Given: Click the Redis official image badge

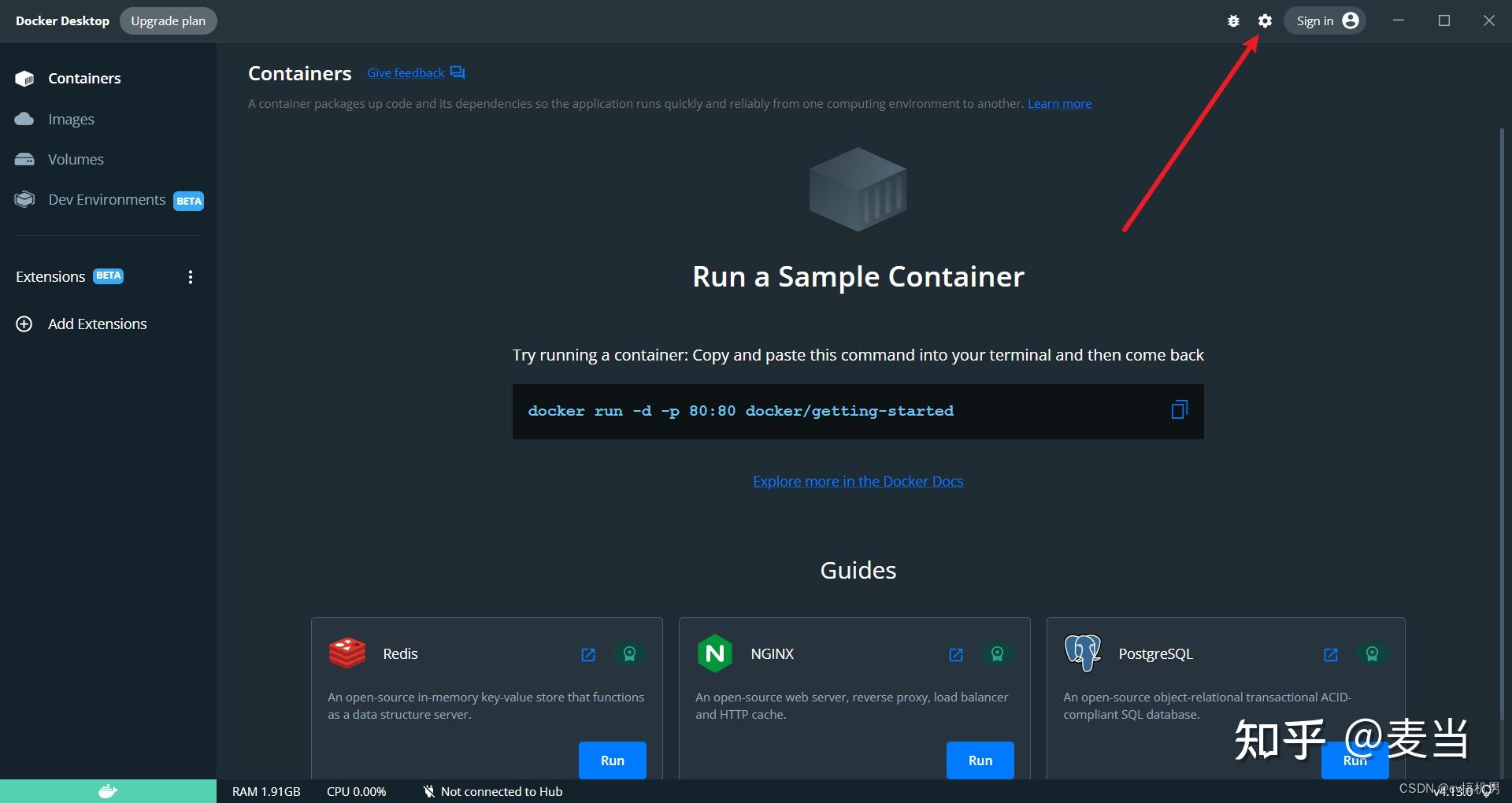Looking at the screenshot, I should coord(629,653).
